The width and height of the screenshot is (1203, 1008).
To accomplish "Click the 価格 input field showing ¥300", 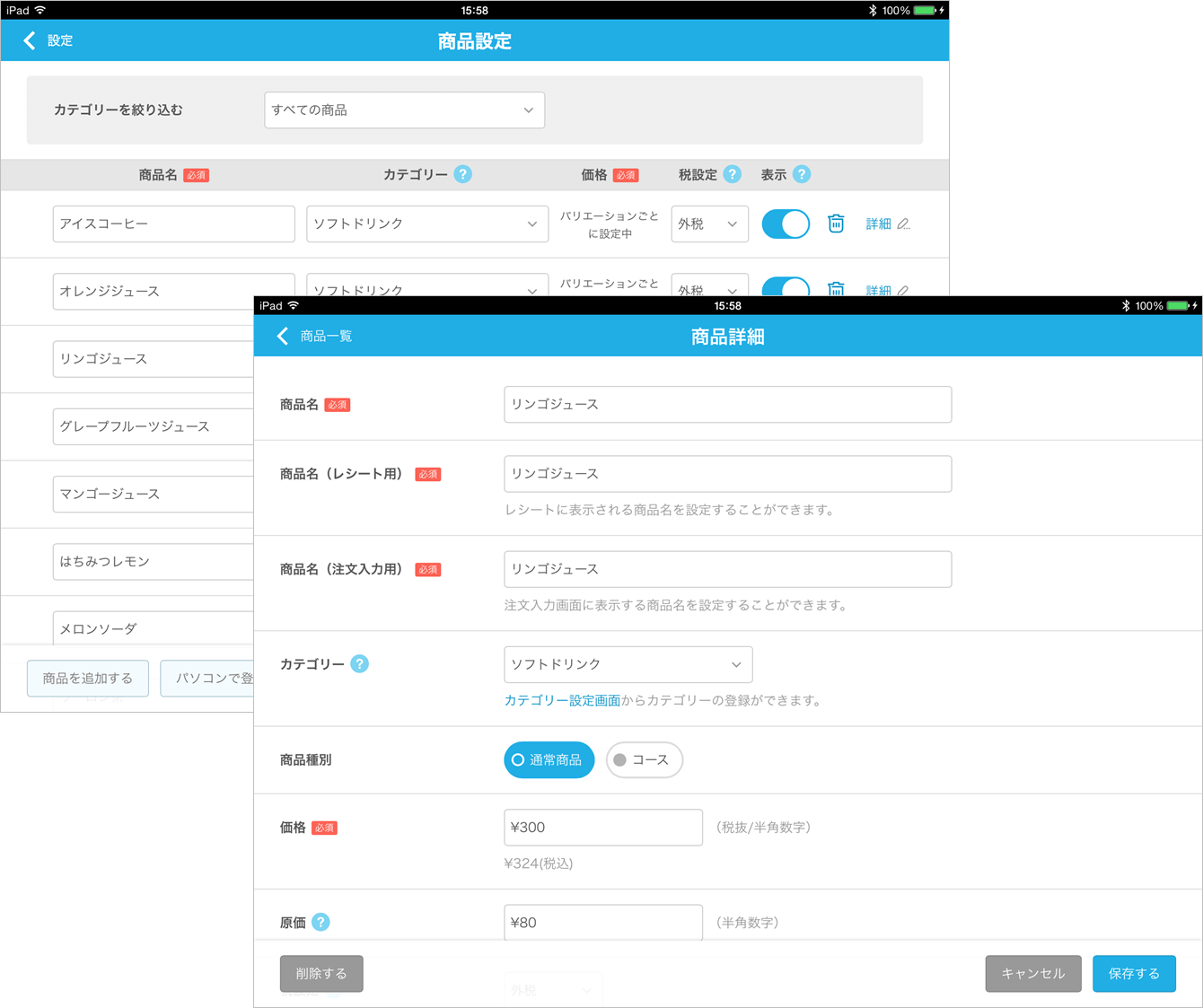I will coord(602,828).
